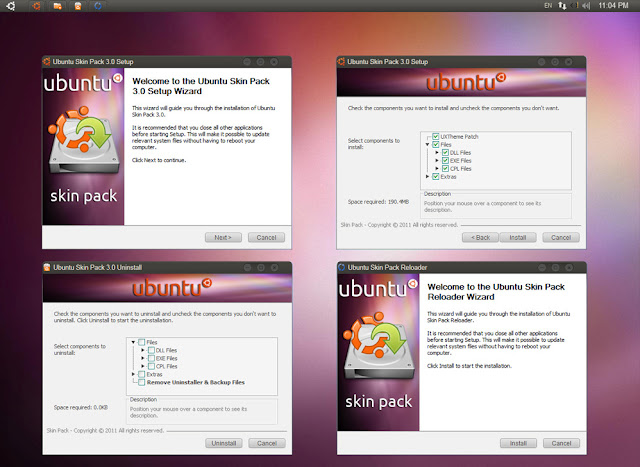Click the blue circular refresh icon in top panel
Screen dimensions: 640x467
pos(98,6)
